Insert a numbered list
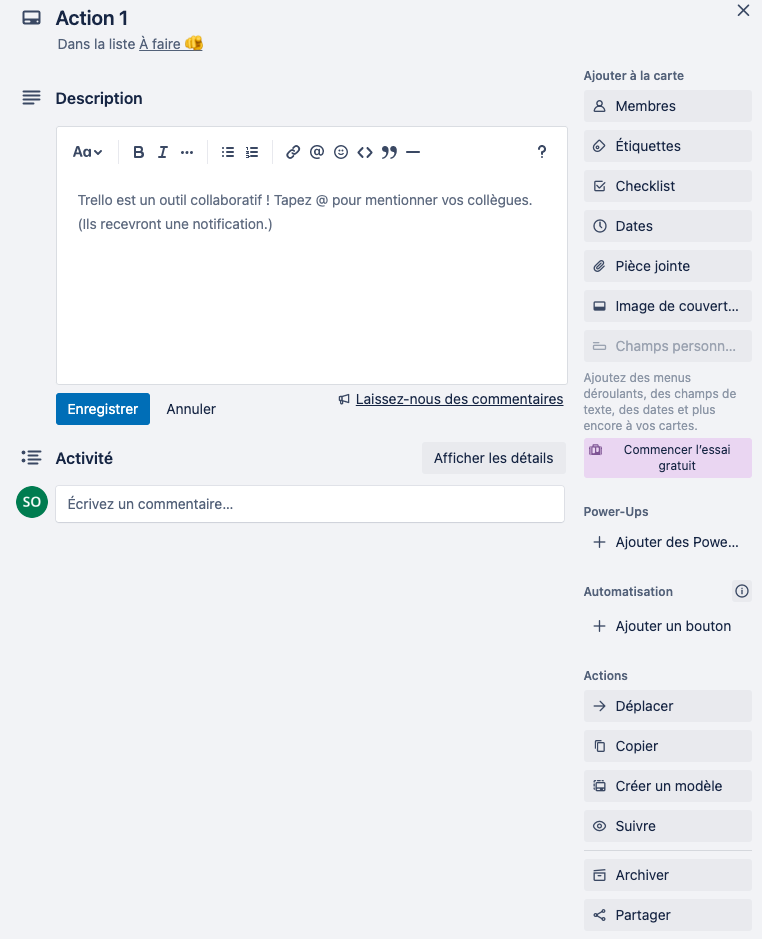Viewport: 762px width, 939px height. tap(252, 152)
